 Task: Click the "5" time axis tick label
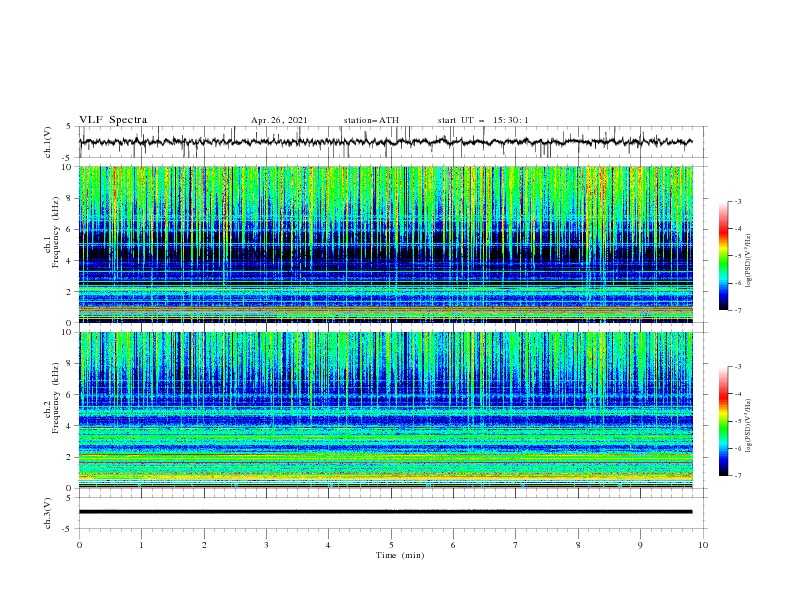pos(391,545)
